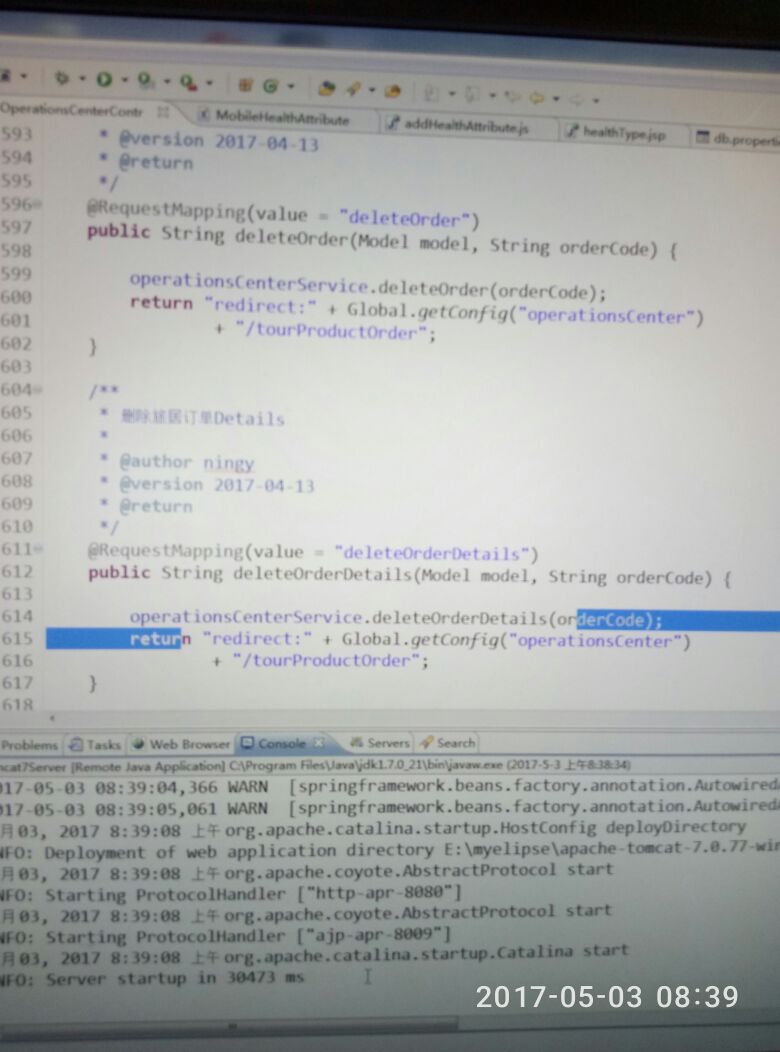Expand the New Java Class dropdown arrow
The height and width of the screenshot is (1052, 780).
click(x=288, y=87)
